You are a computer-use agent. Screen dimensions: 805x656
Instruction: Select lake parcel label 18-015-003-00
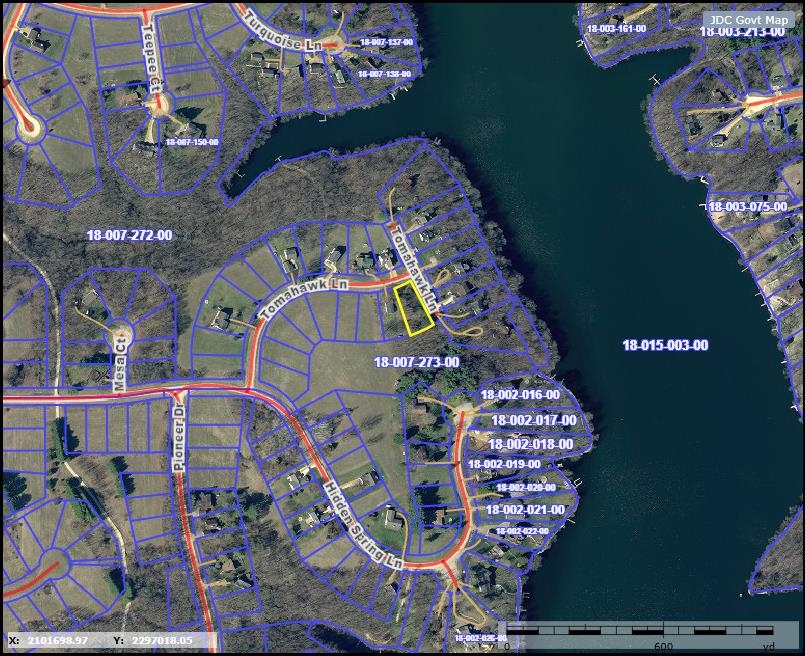[665, 345]
